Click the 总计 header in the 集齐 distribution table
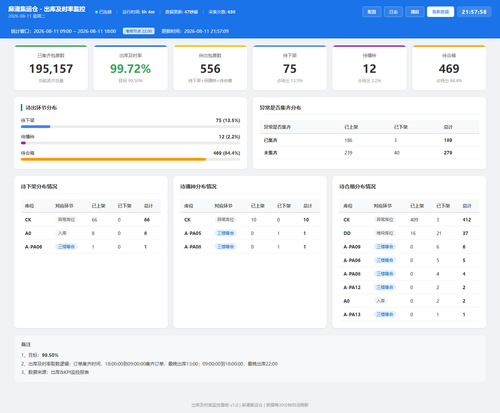Viewport: 500px width, 413px height. point(448,127)
